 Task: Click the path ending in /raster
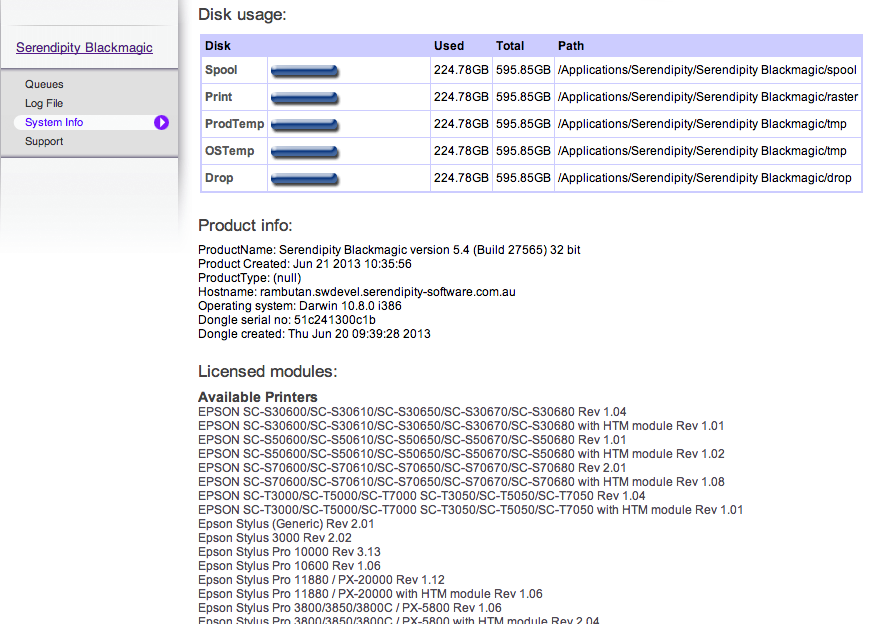pyautogui.click(x=708, y=97)
